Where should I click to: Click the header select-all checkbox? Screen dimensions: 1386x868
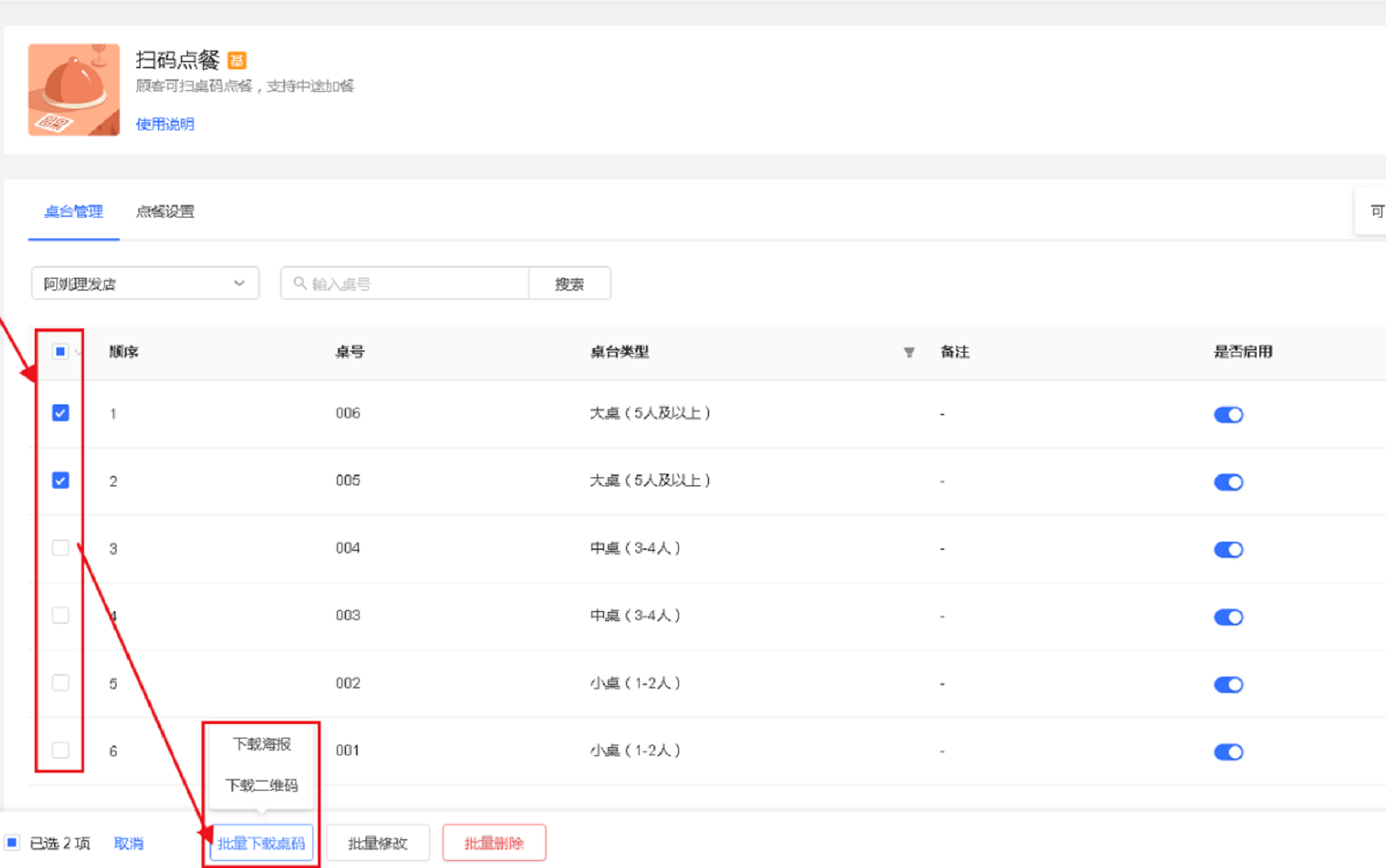pyautogui.click(x=60, y=351)
